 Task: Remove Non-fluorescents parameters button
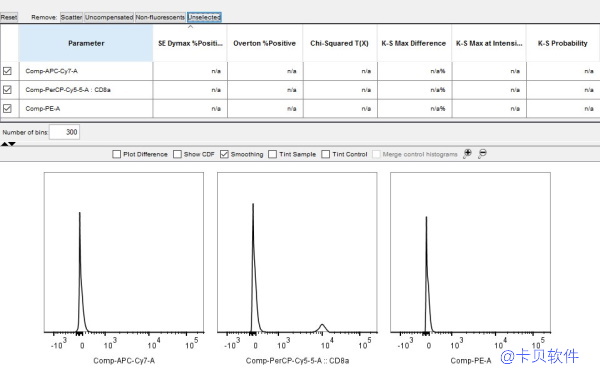point(160,17)
